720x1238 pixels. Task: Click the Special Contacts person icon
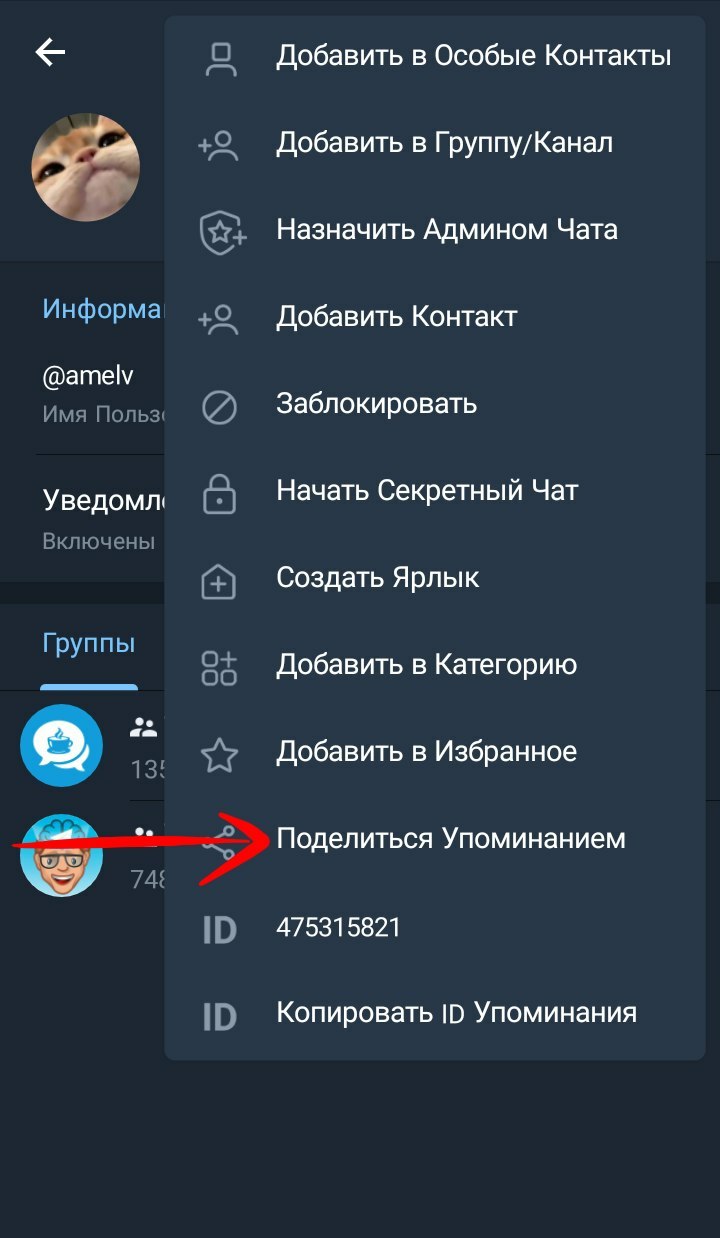point(219,57)
